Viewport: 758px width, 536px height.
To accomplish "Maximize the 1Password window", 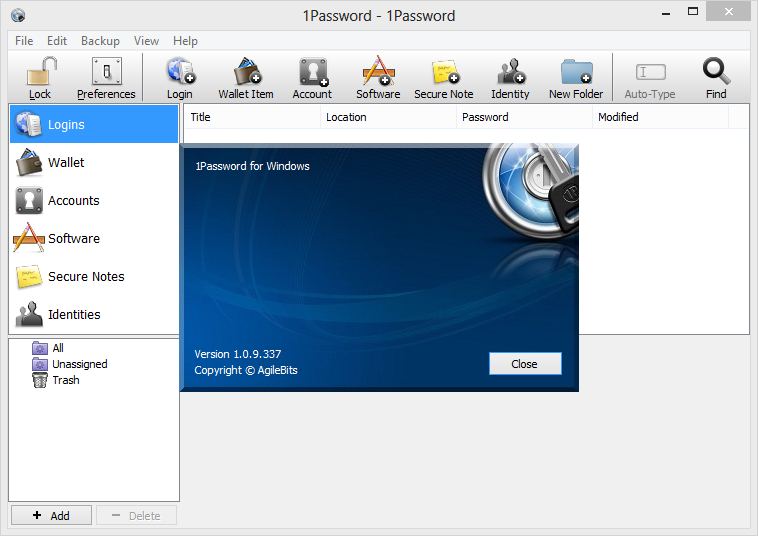I will [x=693, y=12].
